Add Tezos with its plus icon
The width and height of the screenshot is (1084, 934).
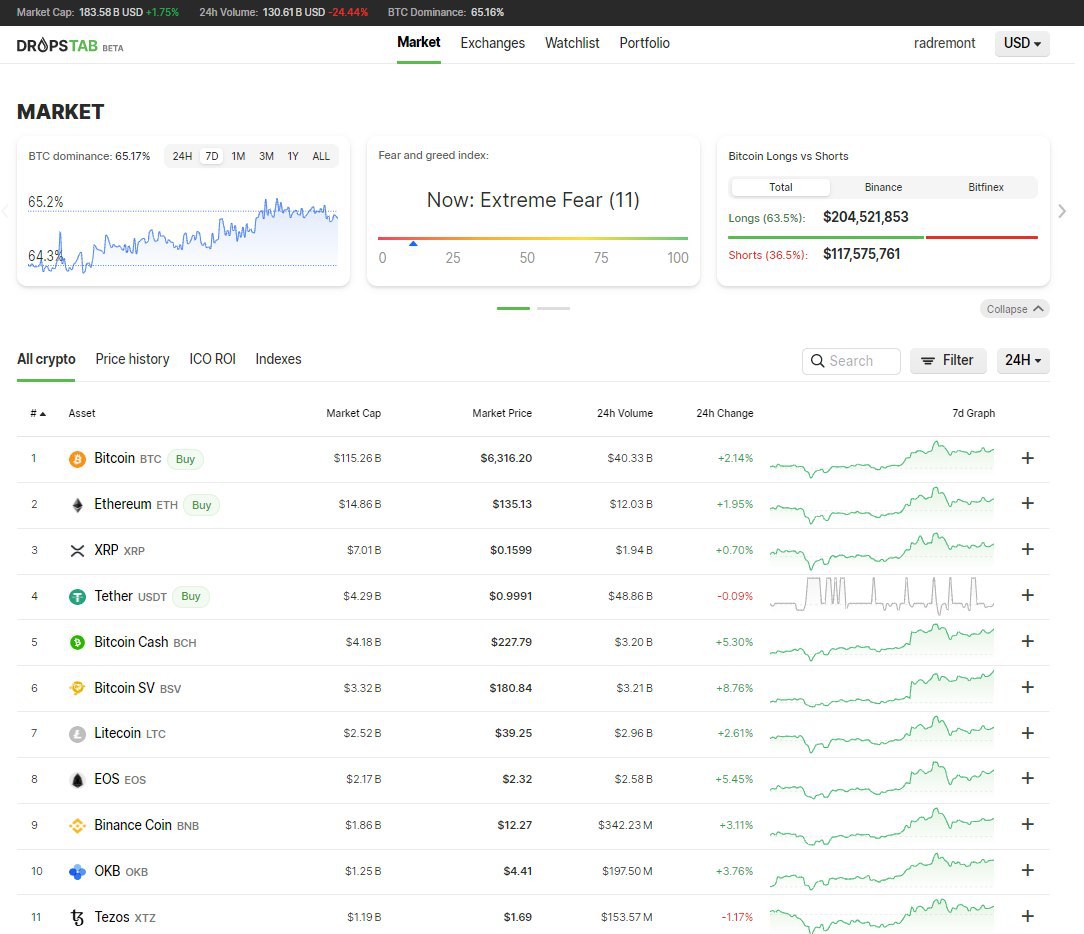click(1028, 916)
